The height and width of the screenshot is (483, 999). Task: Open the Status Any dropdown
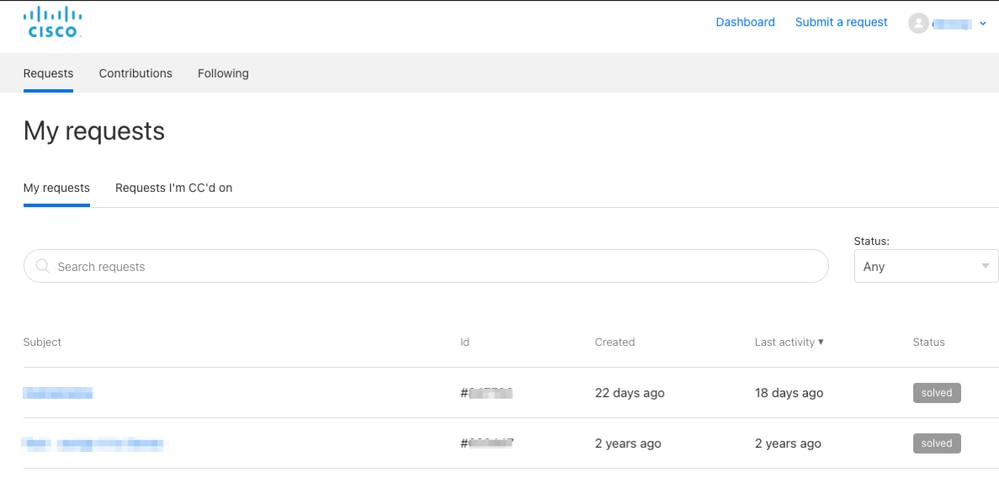[x=926, y=266]
